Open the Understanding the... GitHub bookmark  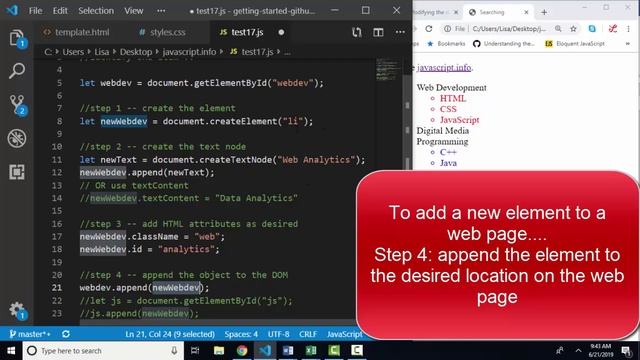pos(504,44)
